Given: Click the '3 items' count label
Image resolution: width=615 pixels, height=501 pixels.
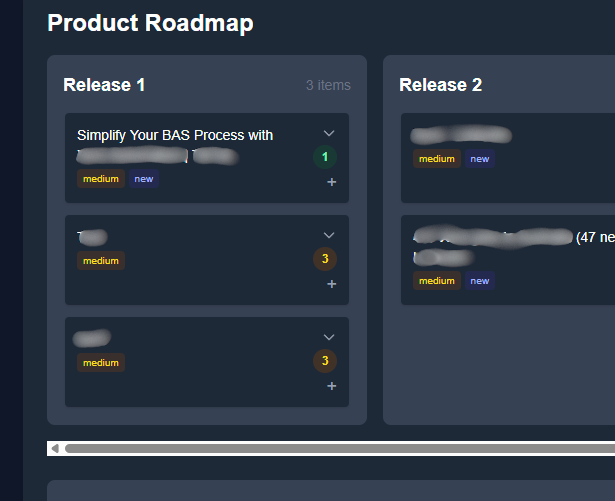Looking at the screenshot, I should click(x=328, y=85).
